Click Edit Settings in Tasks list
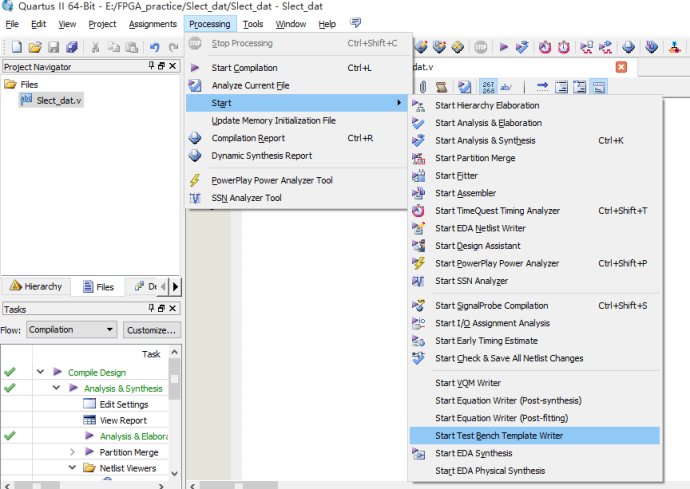The width and height of the screenshot is (690, 489). [x=124, y=404]
